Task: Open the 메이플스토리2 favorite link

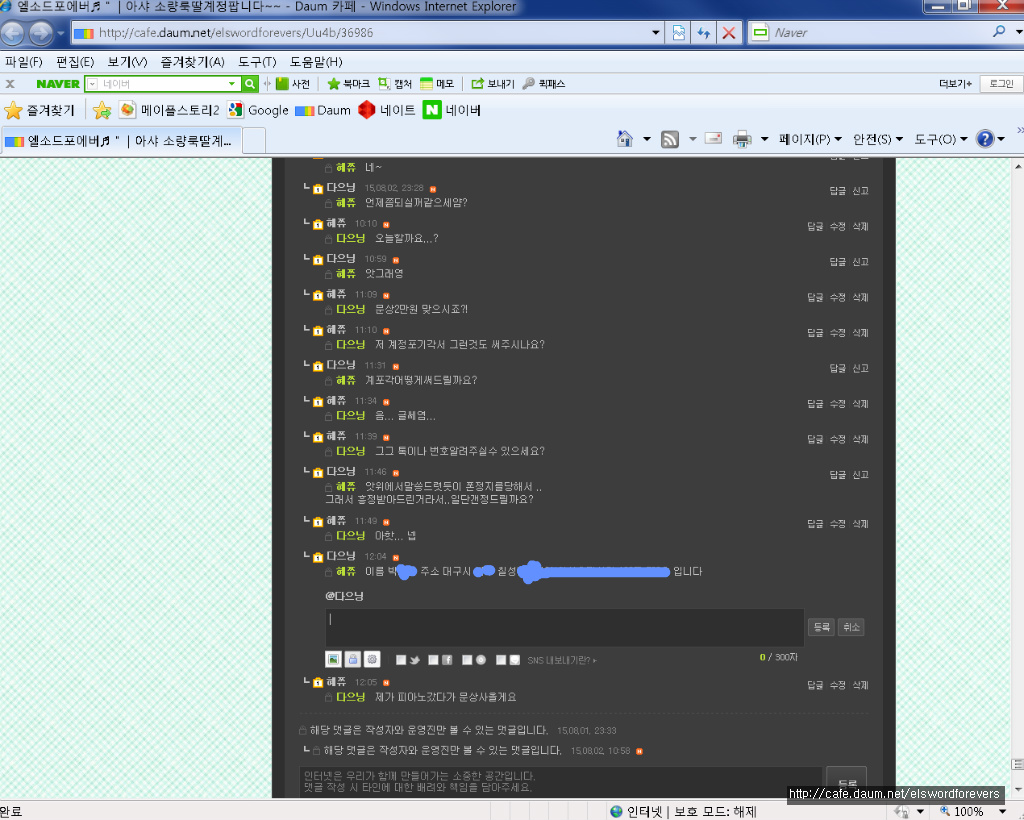Action: point(169,110)
